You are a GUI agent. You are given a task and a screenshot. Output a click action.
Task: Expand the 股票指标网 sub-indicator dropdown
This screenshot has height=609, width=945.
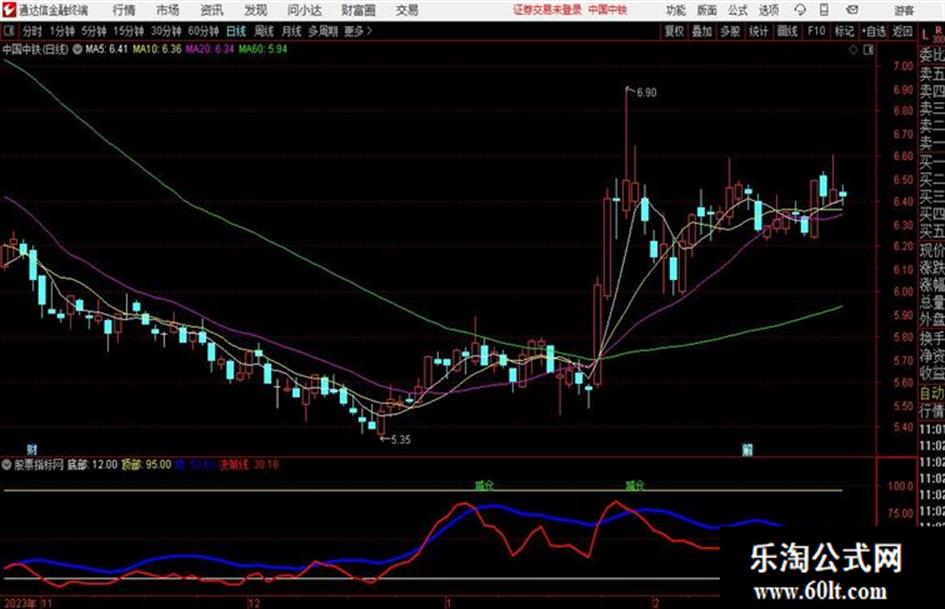(x=7, y=465)
